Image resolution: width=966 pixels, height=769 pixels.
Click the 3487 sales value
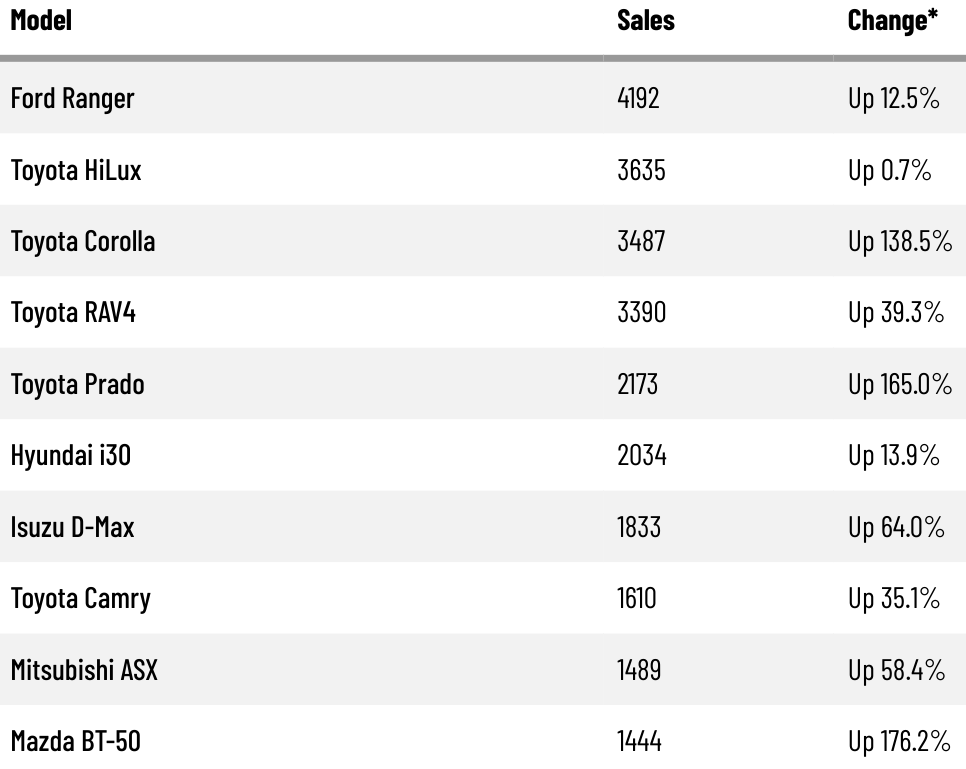641,242
